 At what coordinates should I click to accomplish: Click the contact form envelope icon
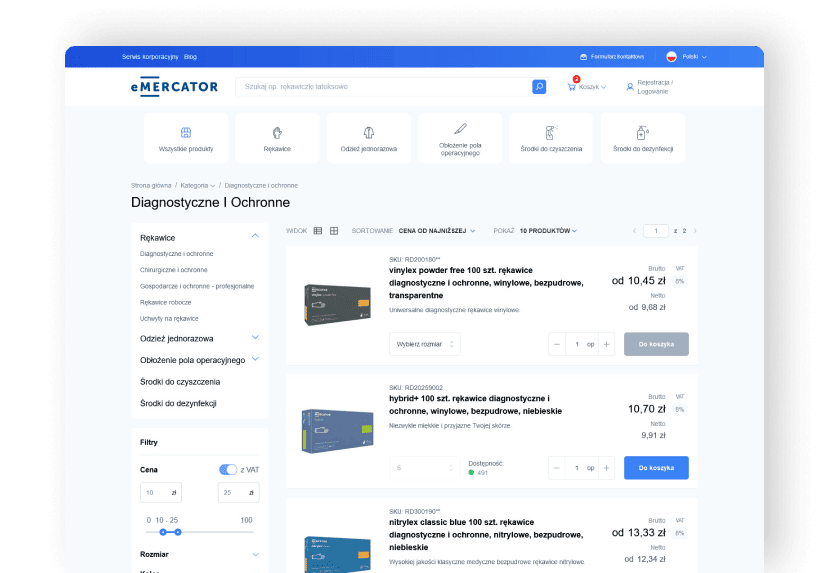[x=583, y=57]
